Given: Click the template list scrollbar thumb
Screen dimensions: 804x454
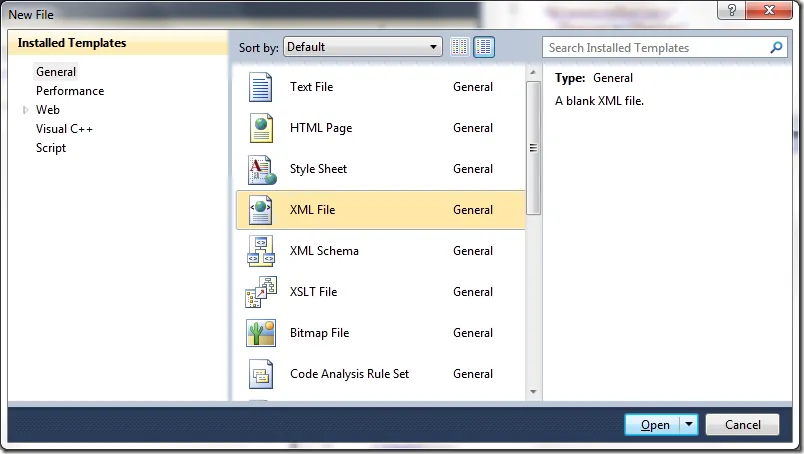Looking at the screenshot, I should 533,148.
